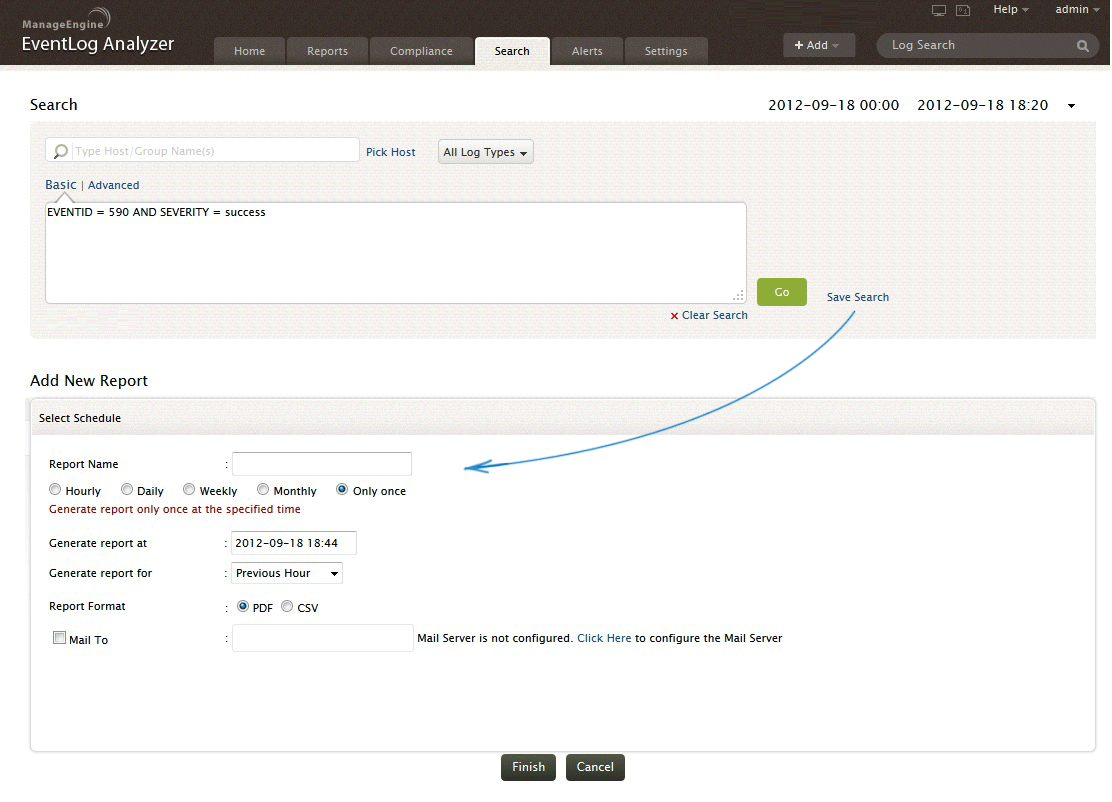Click the red X Clear Search icon
The height and width of the screenshot is (802, 1112).
[674, 316]
